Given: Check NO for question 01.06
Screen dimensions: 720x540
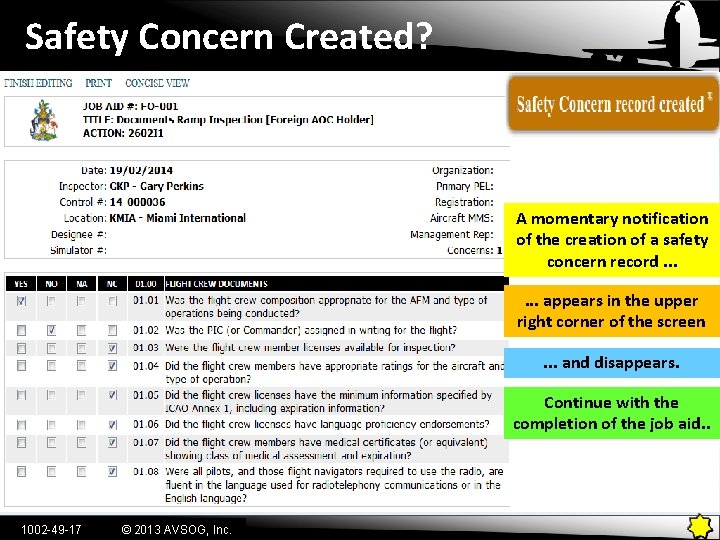Looking at the screenshot, I should pos(51,425).
